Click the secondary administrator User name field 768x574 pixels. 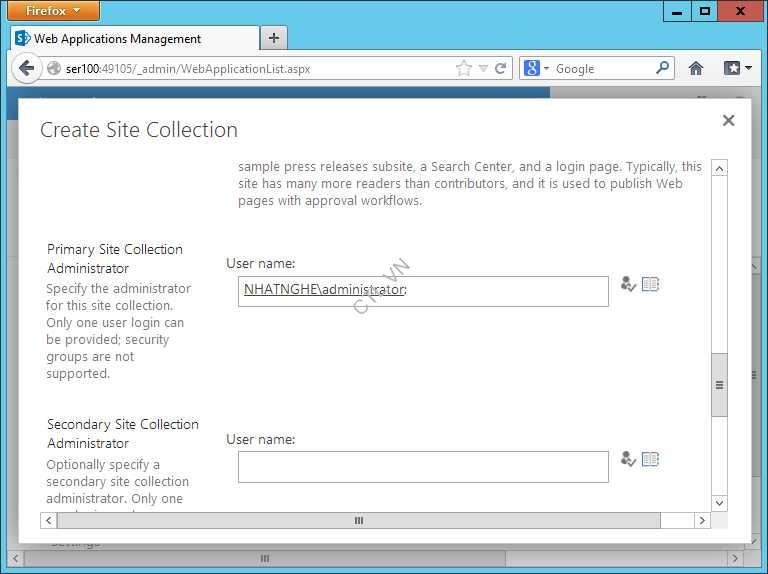[x=423, y=466]
